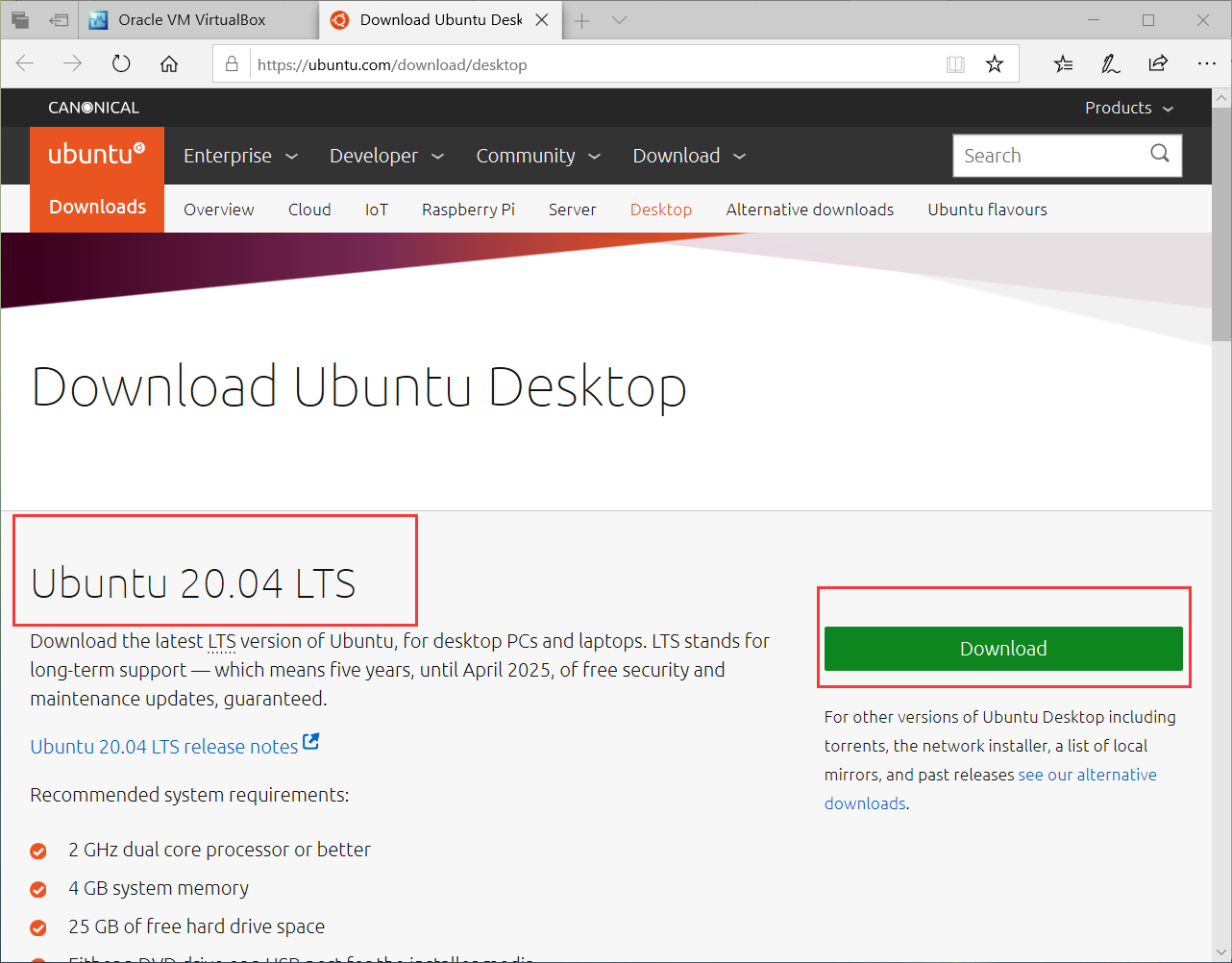Open Alternative downloads subnav item
The image size is (1232, 963).
click(x=810, y=210)
